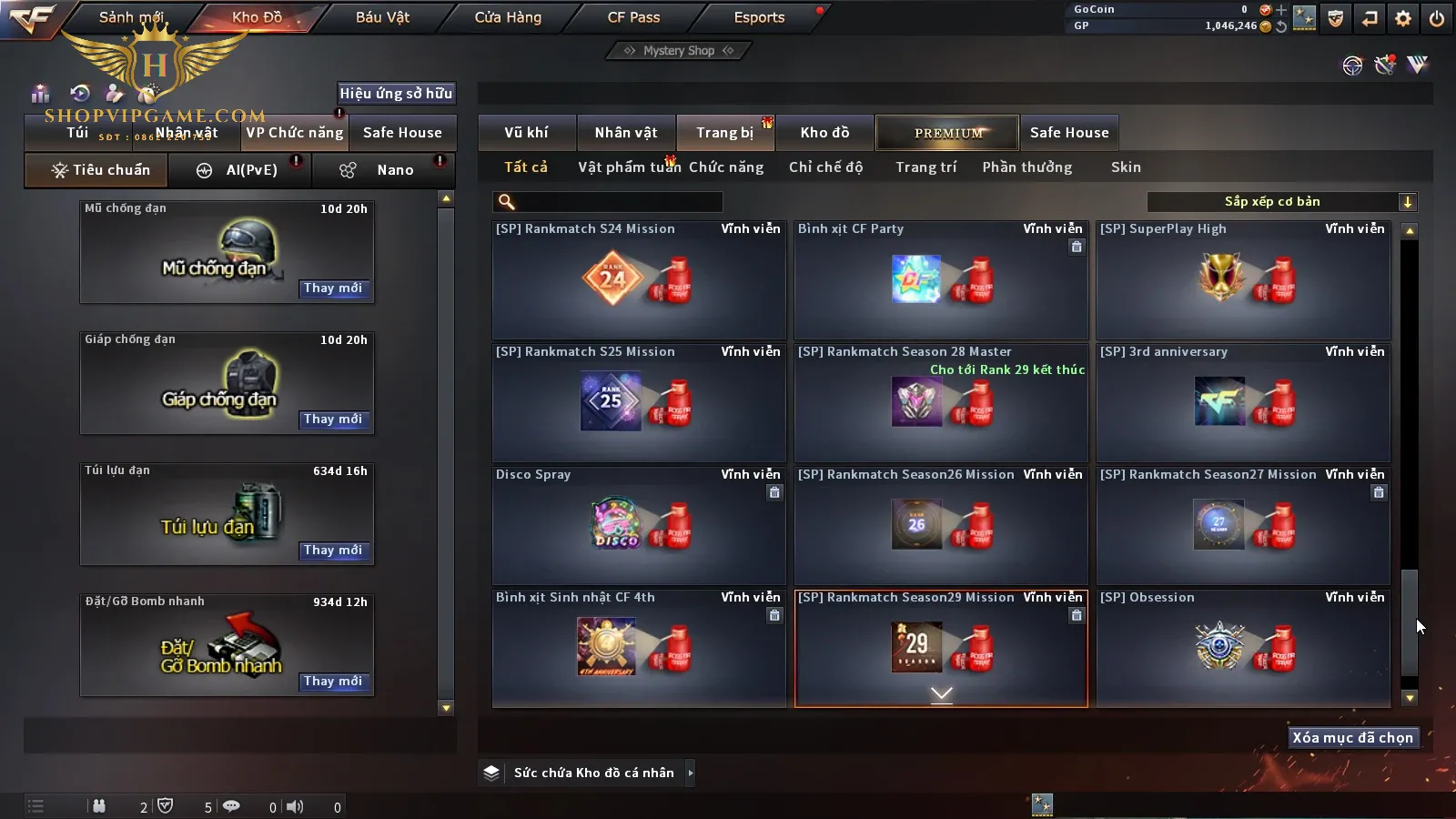Switch to the PREMIUM tab

pyautogui.click(x=947, y=133)
